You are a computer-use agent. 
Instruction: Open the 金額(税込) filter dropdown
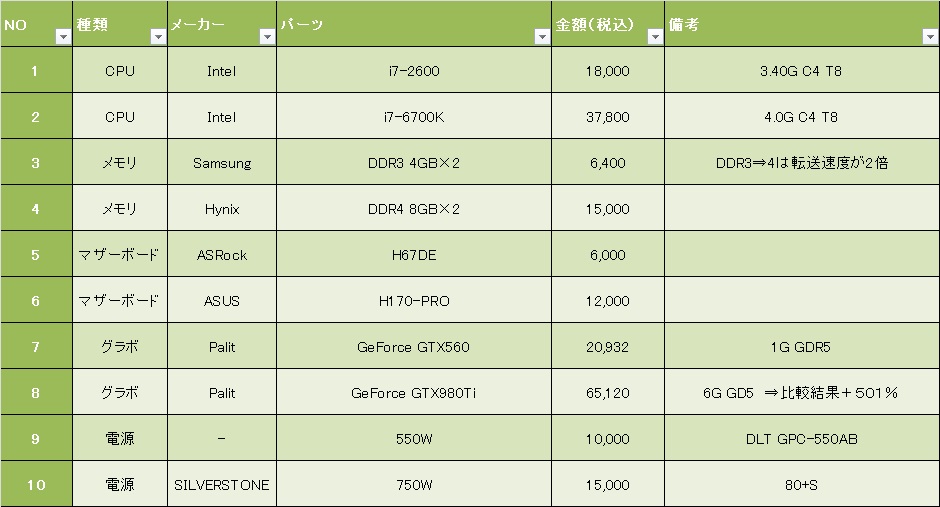coord(654,37)
